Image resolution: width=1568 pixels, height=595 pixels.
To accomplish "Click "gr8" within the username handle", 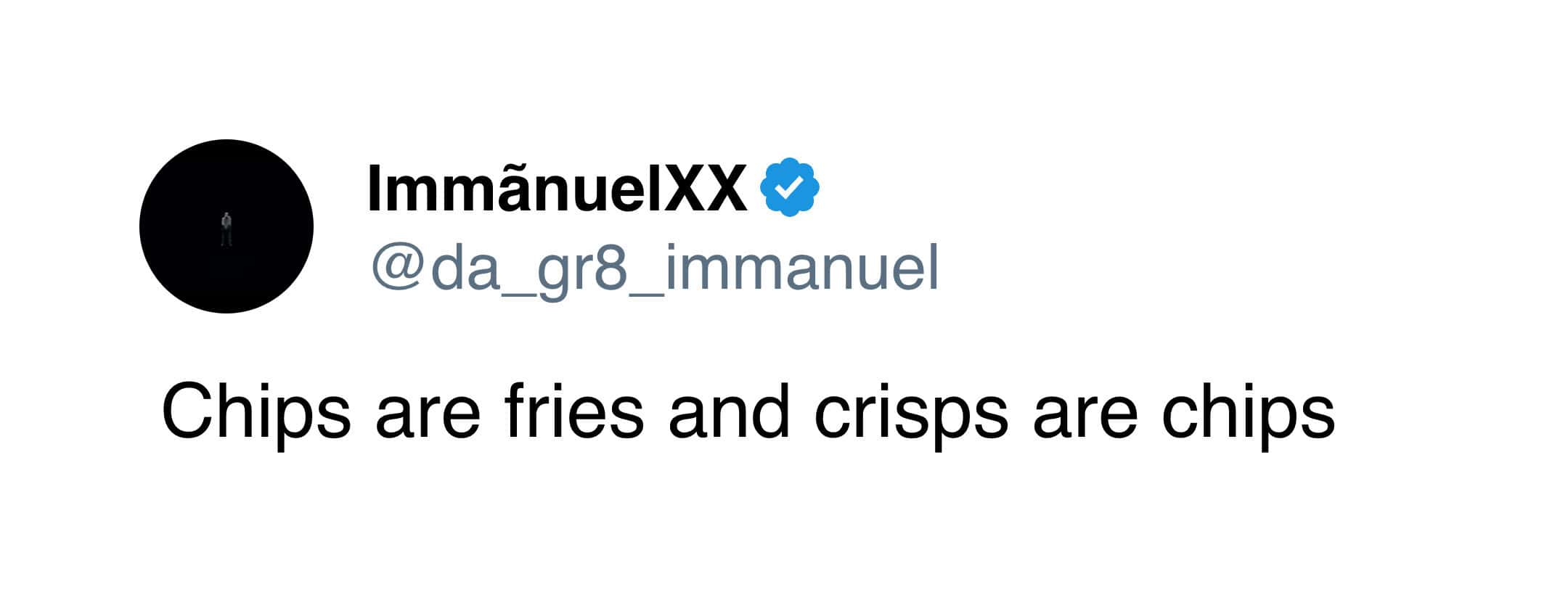I will point(584,270).
